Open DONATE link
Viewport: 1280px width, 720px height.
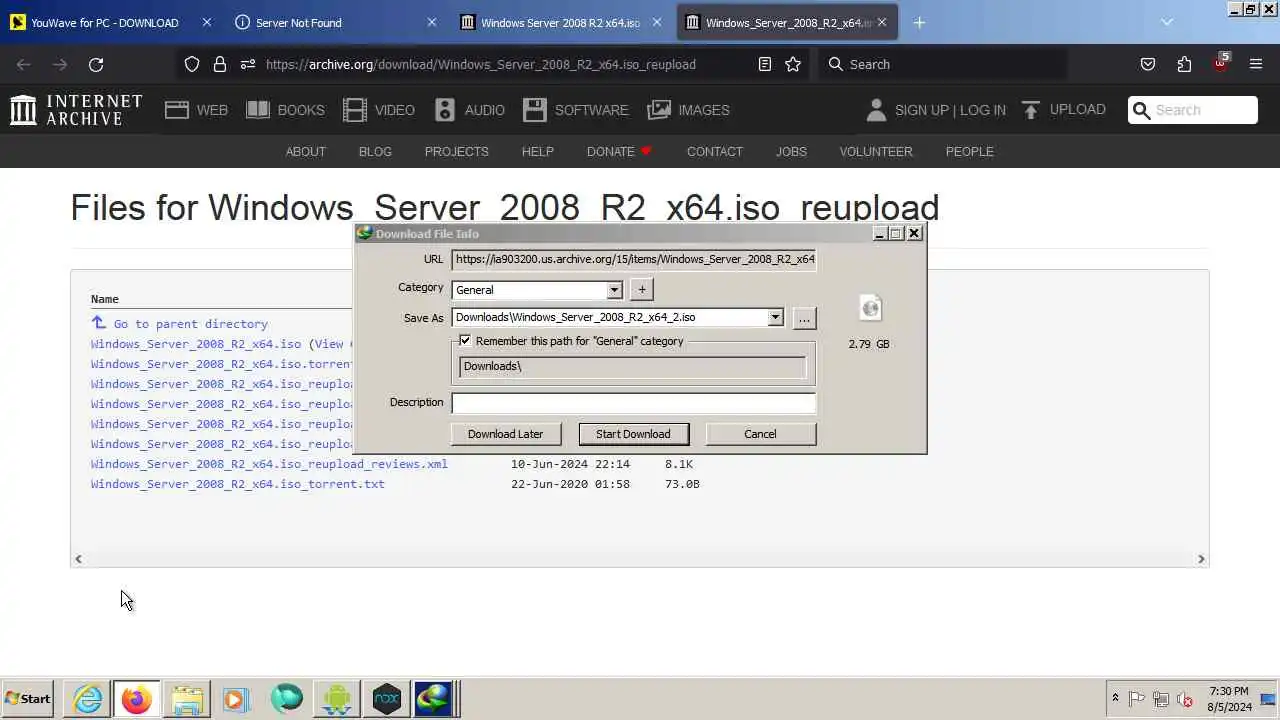(x=619, y=151)
